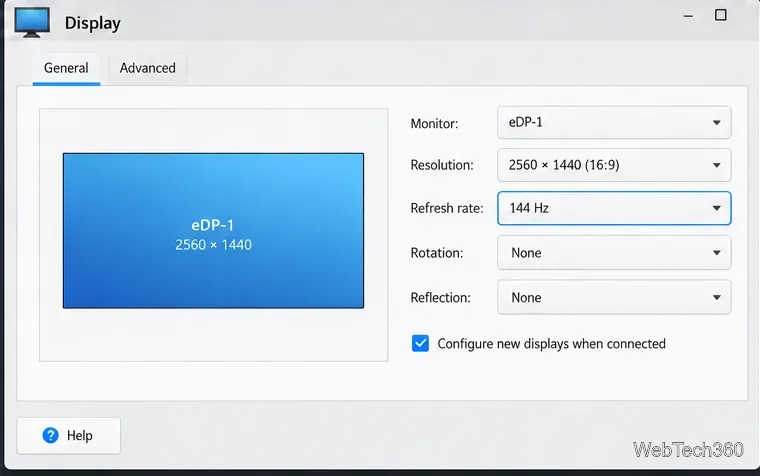Open the Monitor eDP-1 dropdown

614,123
